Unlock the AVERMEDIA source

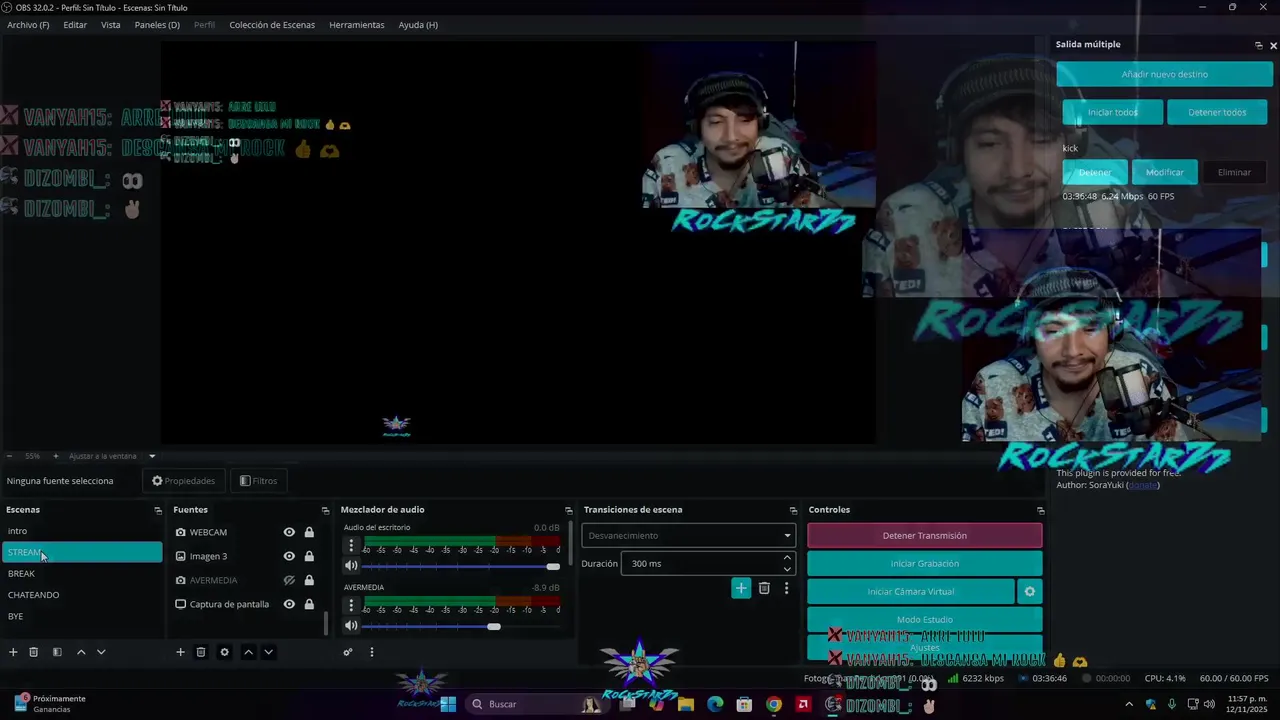[x=309, y=580]
